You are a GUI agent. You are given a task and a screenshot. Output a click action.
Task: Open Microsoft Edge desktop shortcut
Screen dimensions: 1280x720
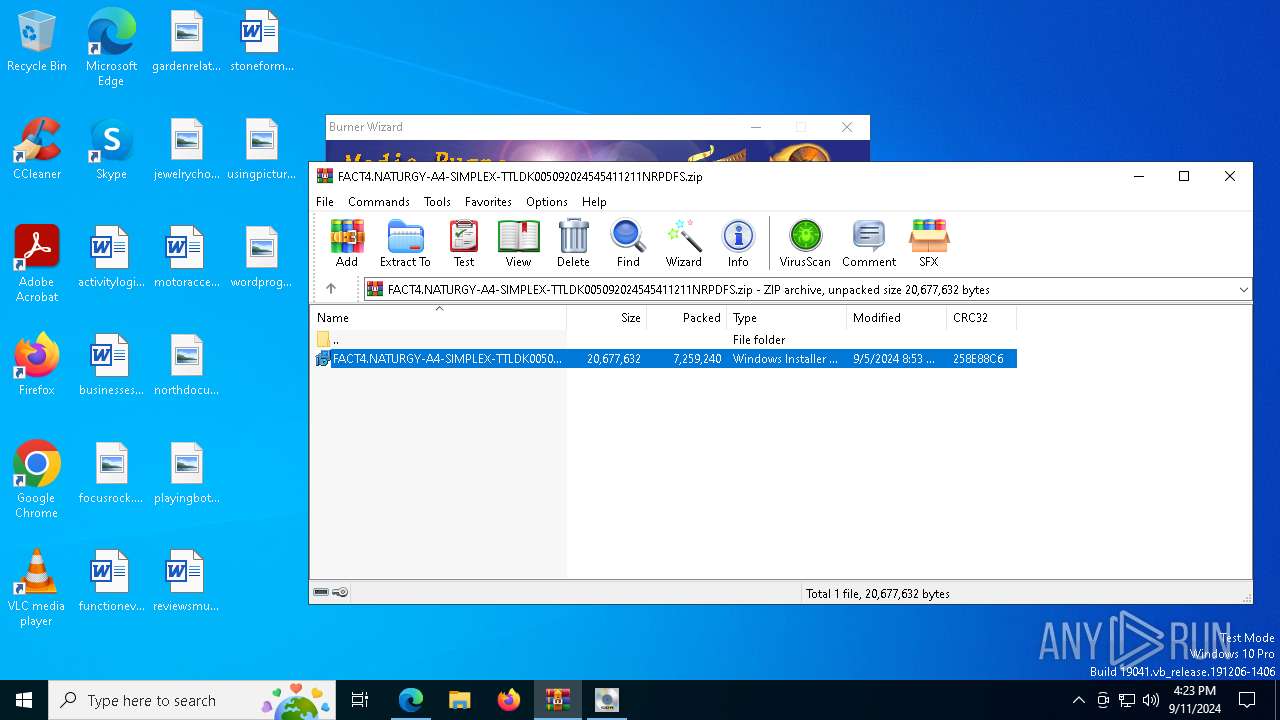click(x=111, y=47)
